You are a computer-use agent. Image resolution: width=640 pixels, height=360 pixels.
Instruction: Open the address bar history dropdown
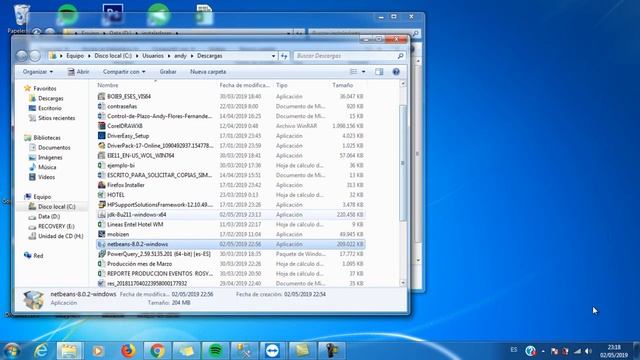tap(273, 56)
